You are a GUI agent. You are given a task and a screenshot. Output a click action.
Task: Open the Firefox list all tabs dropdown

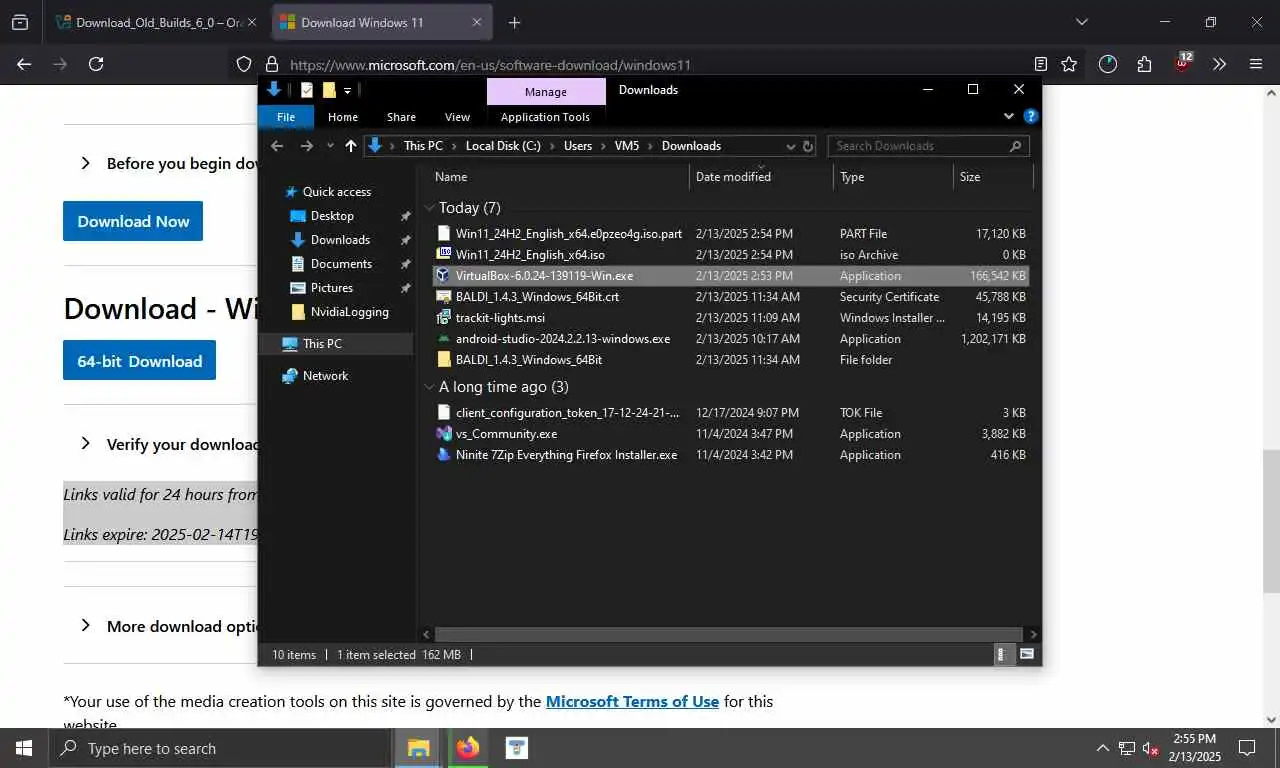pyautogui.click(x=1081, y=22)
